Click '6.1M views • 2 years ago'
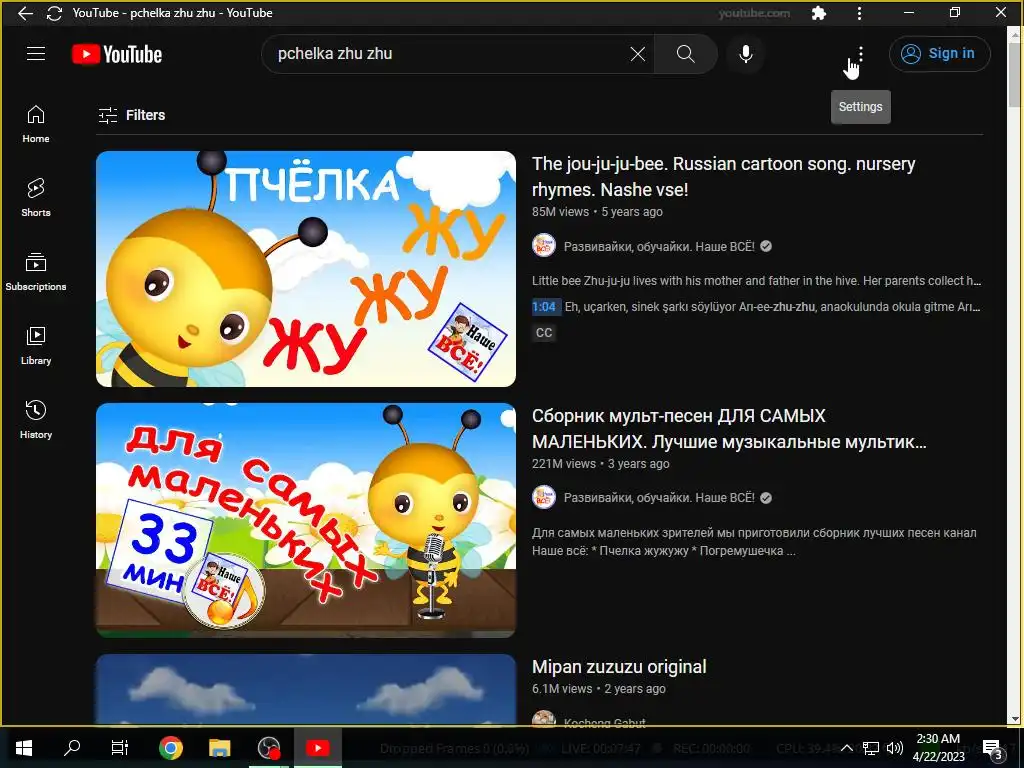The image size is (1024, 768). (599, 688)
